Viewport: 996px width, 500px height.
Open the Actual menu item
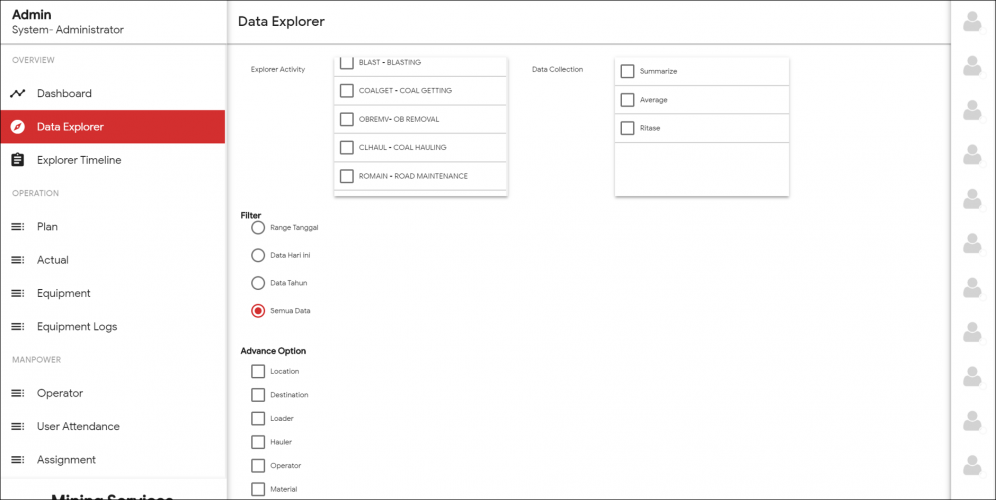(x=53, y=260)
